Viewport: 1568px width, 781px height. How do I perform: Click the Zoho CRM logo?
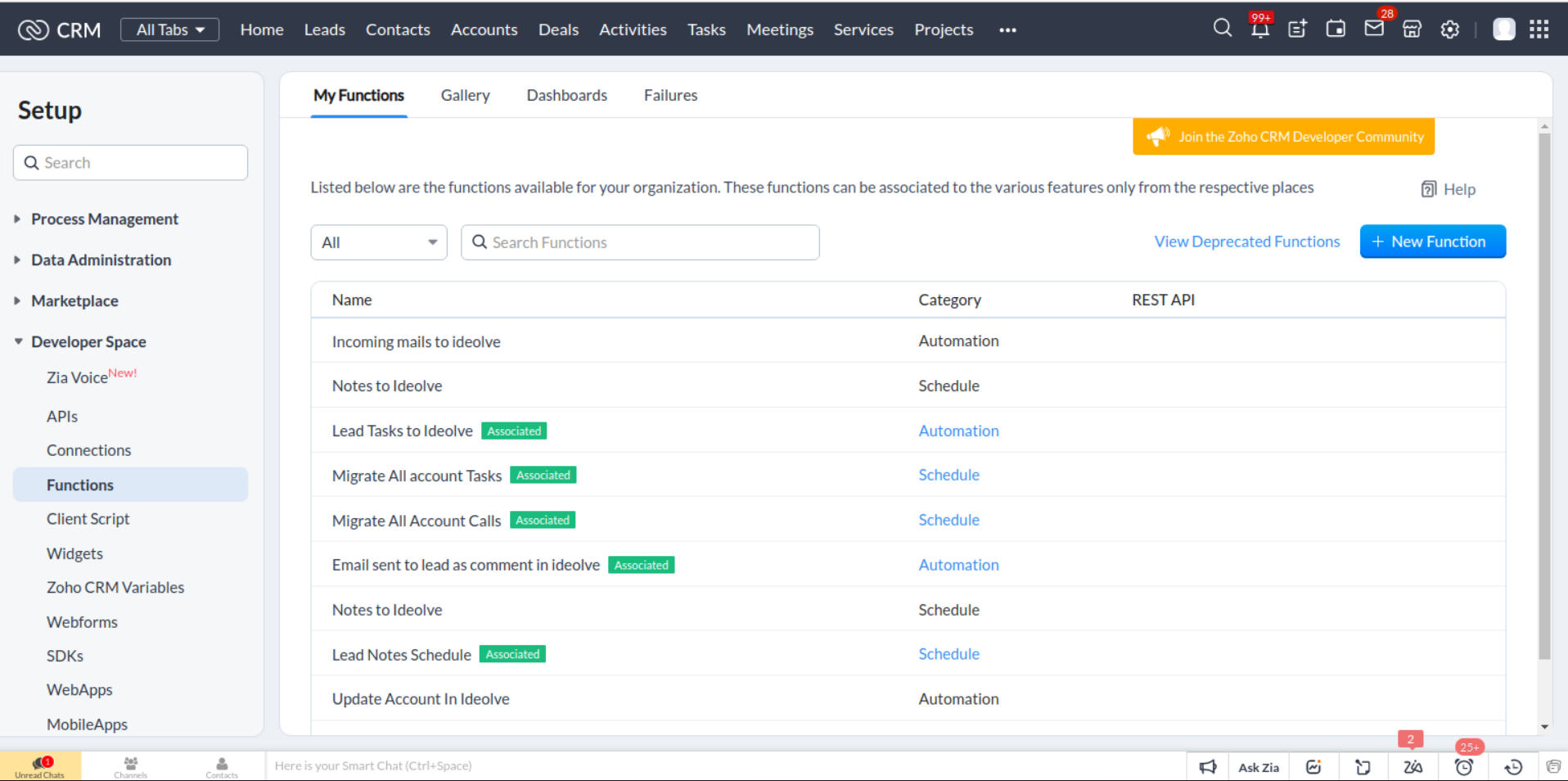60,30
